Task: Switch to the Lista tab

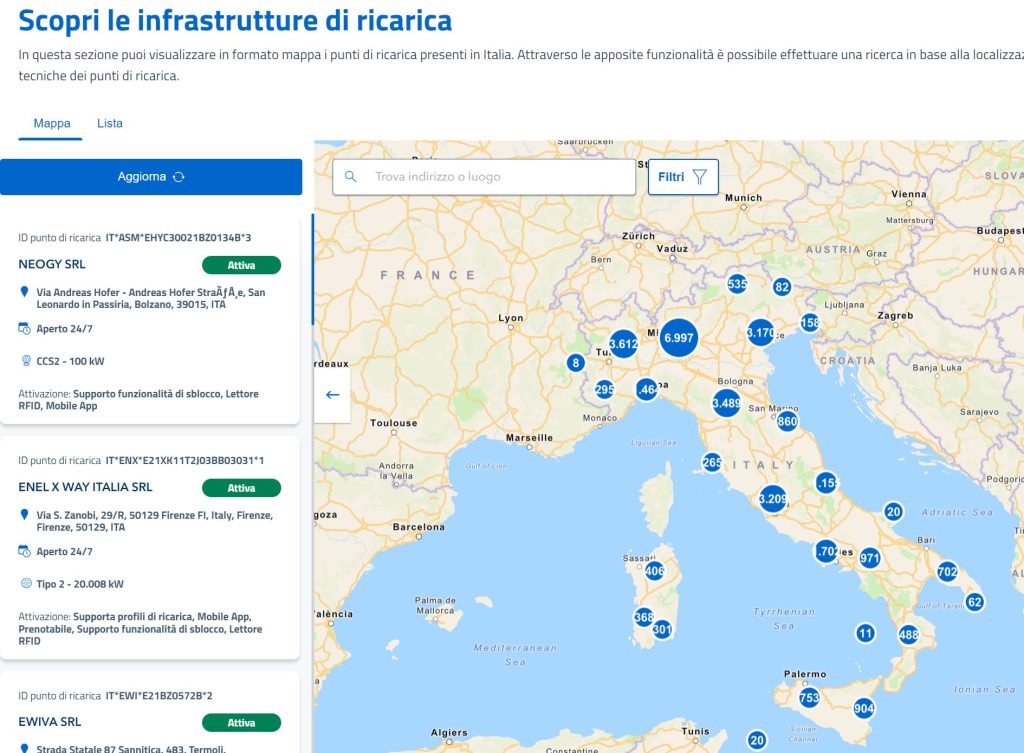Action: coord(110,123)
